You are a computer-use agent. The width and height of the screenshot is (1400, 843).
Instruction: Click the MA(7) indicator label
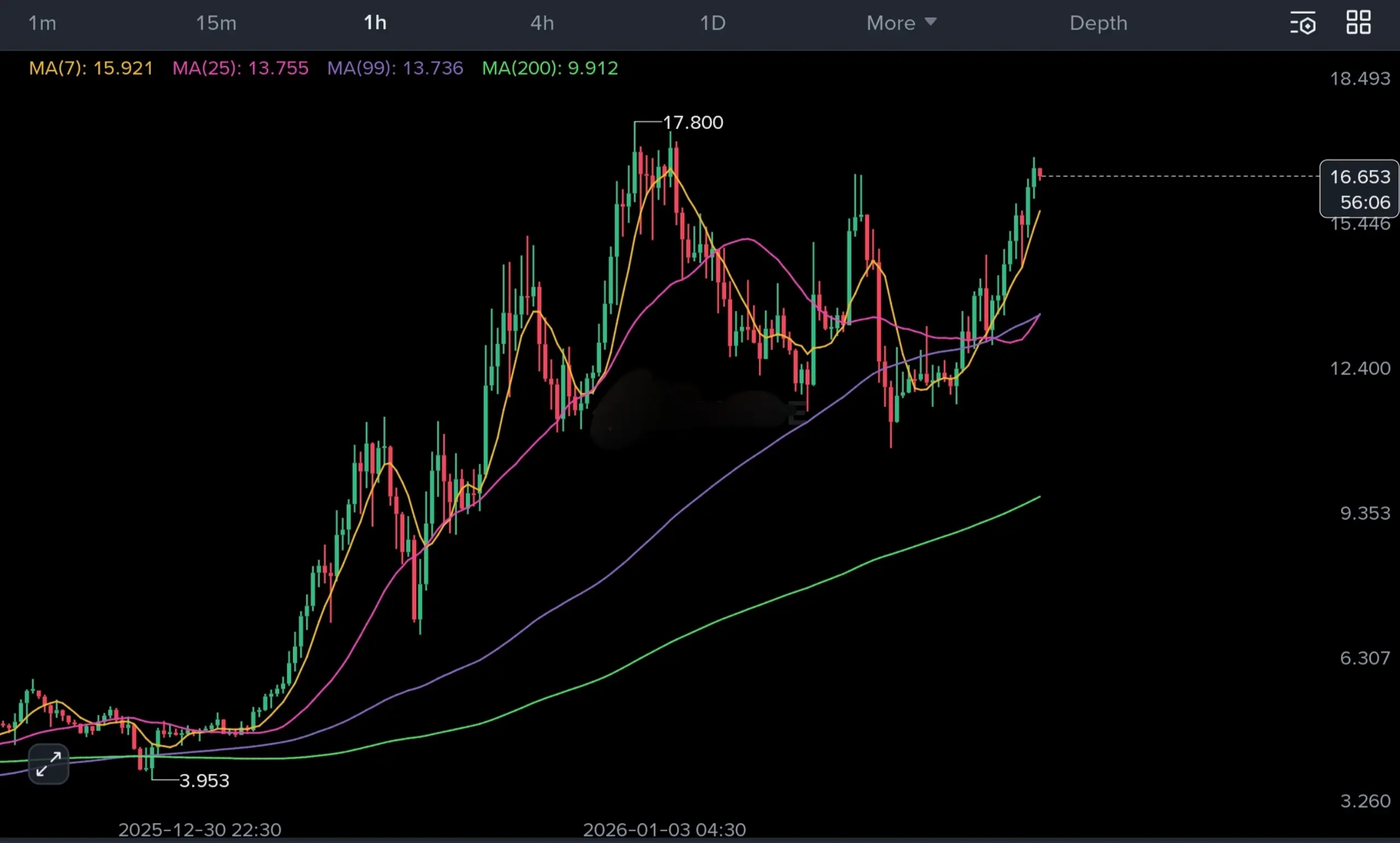pos(91,68)
